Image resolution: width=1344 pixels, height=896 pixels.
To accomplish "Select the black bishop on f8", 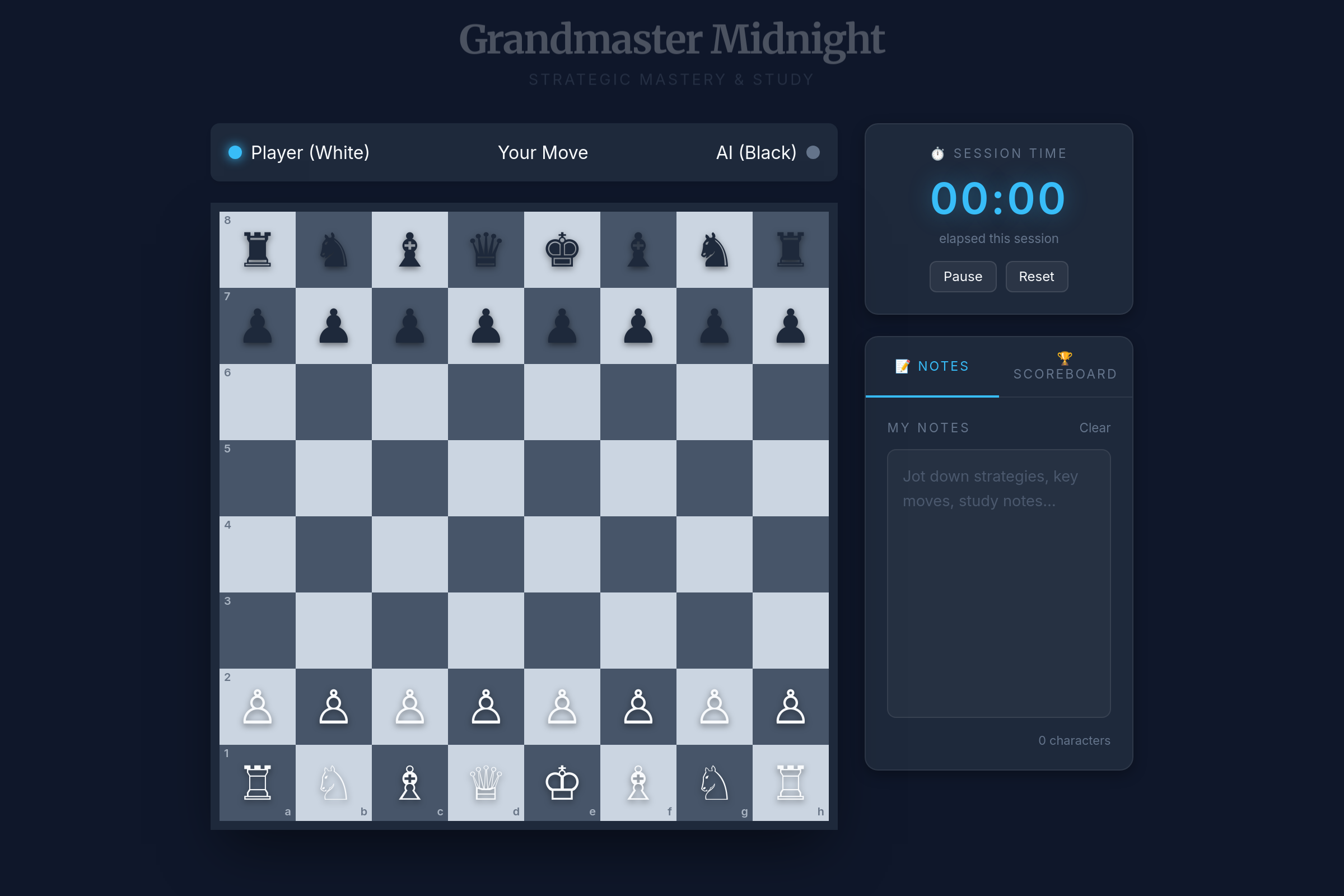I will [x=638, y=250].
